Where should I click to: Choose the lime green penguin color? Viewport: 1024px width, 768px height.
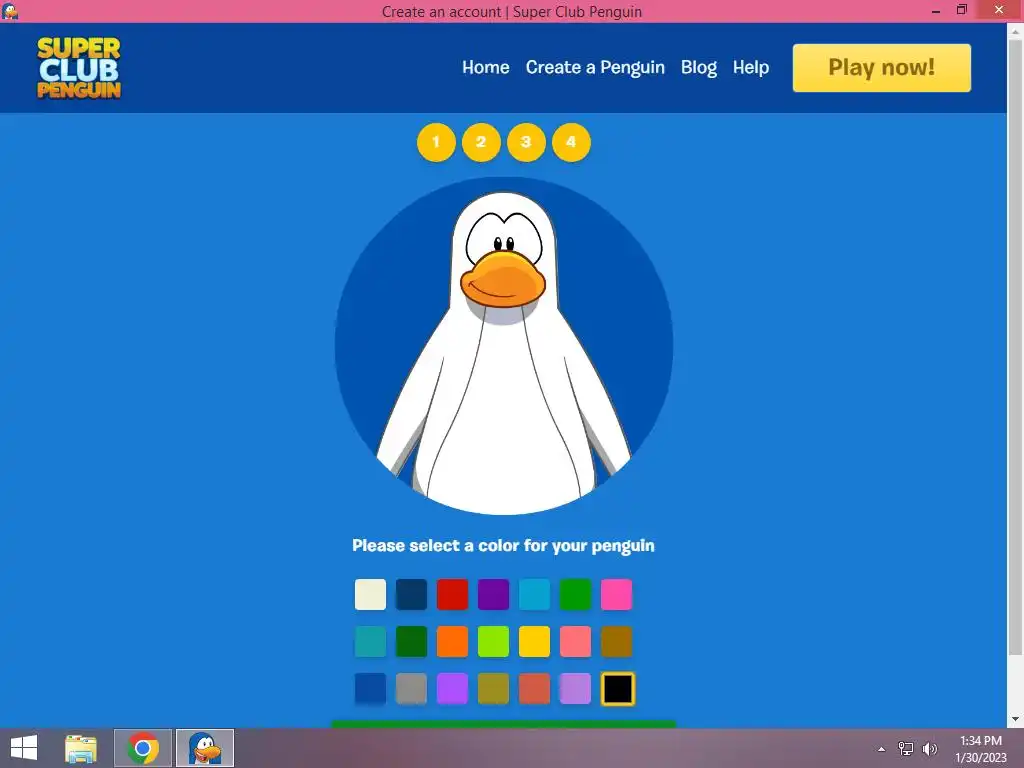pyautogui.click(x=493, y=641)
